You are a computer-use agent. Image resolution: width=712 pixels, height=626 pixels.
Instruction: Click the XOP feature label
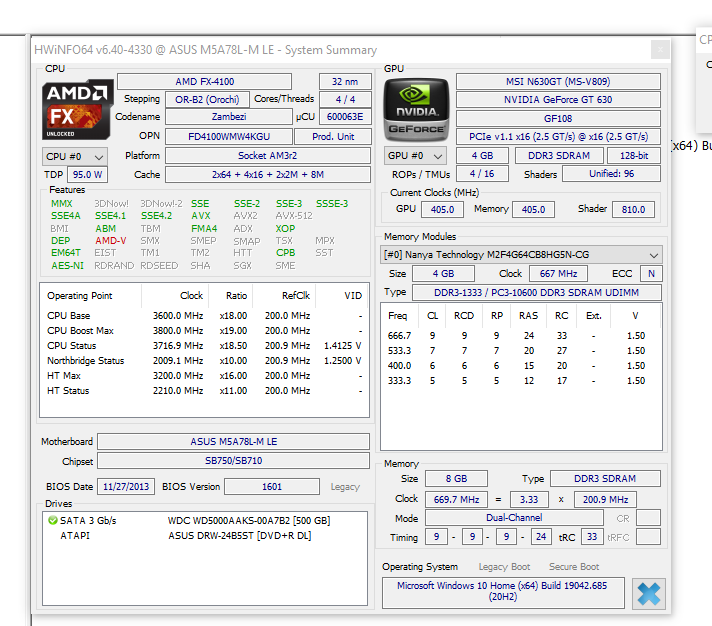(x=285, y=228)
